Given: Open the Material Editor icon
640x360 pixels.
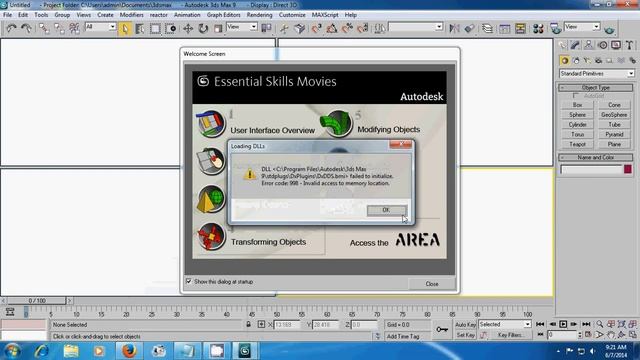Looking at the screenshot, I should 538,28.
